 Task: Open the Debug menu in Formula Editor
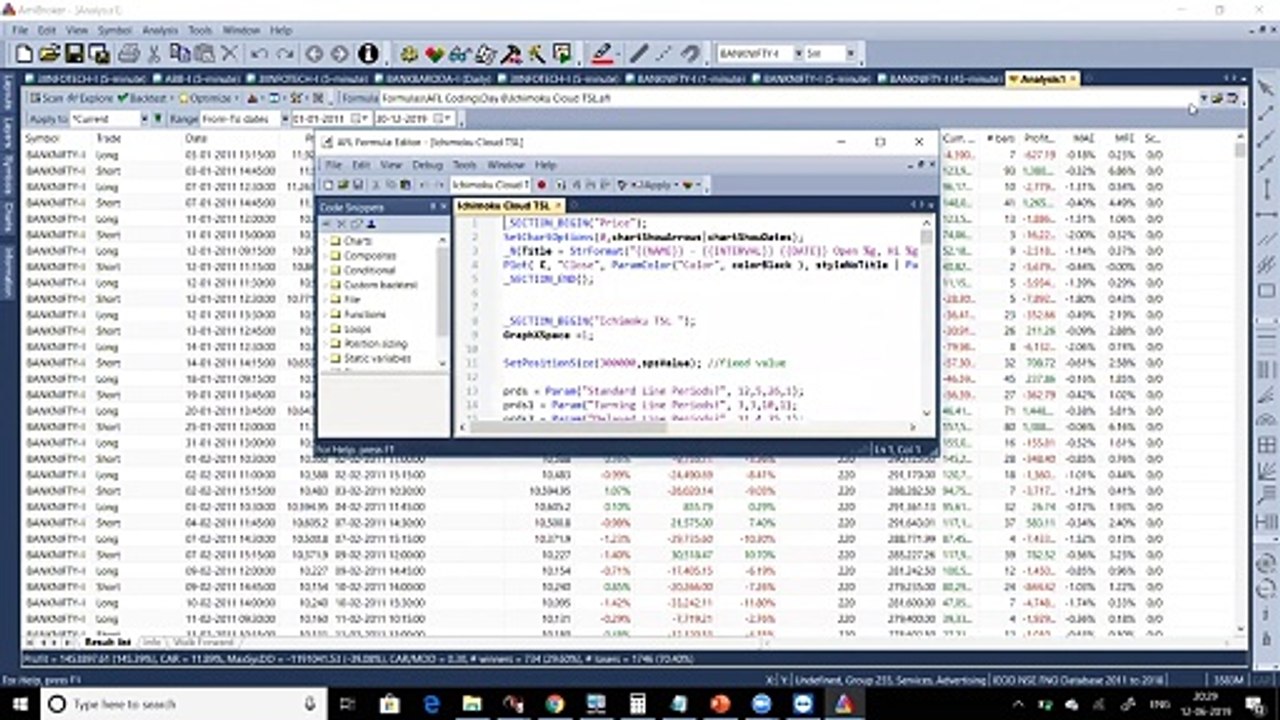click(427, 164)
